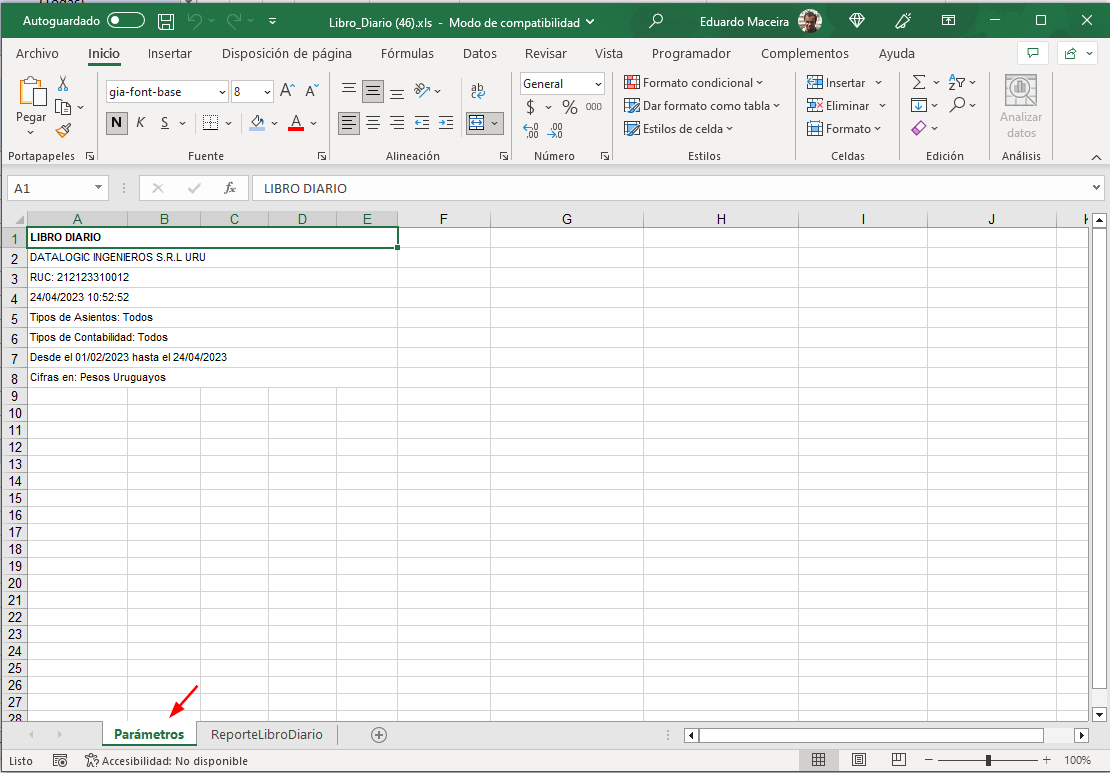Apply the Fill Color paint bucket
The image size is (1110, 773).
pos(257,123)
